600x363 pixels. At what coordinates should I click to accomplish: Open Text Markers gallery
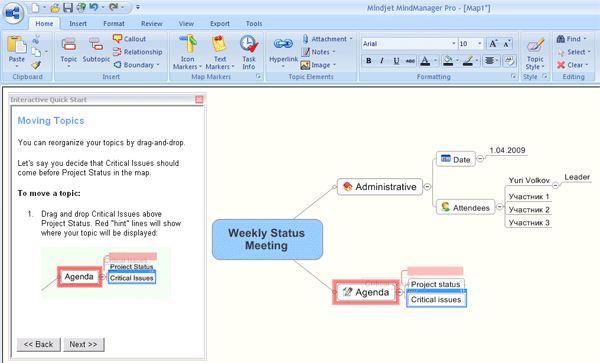click(220, 52)
